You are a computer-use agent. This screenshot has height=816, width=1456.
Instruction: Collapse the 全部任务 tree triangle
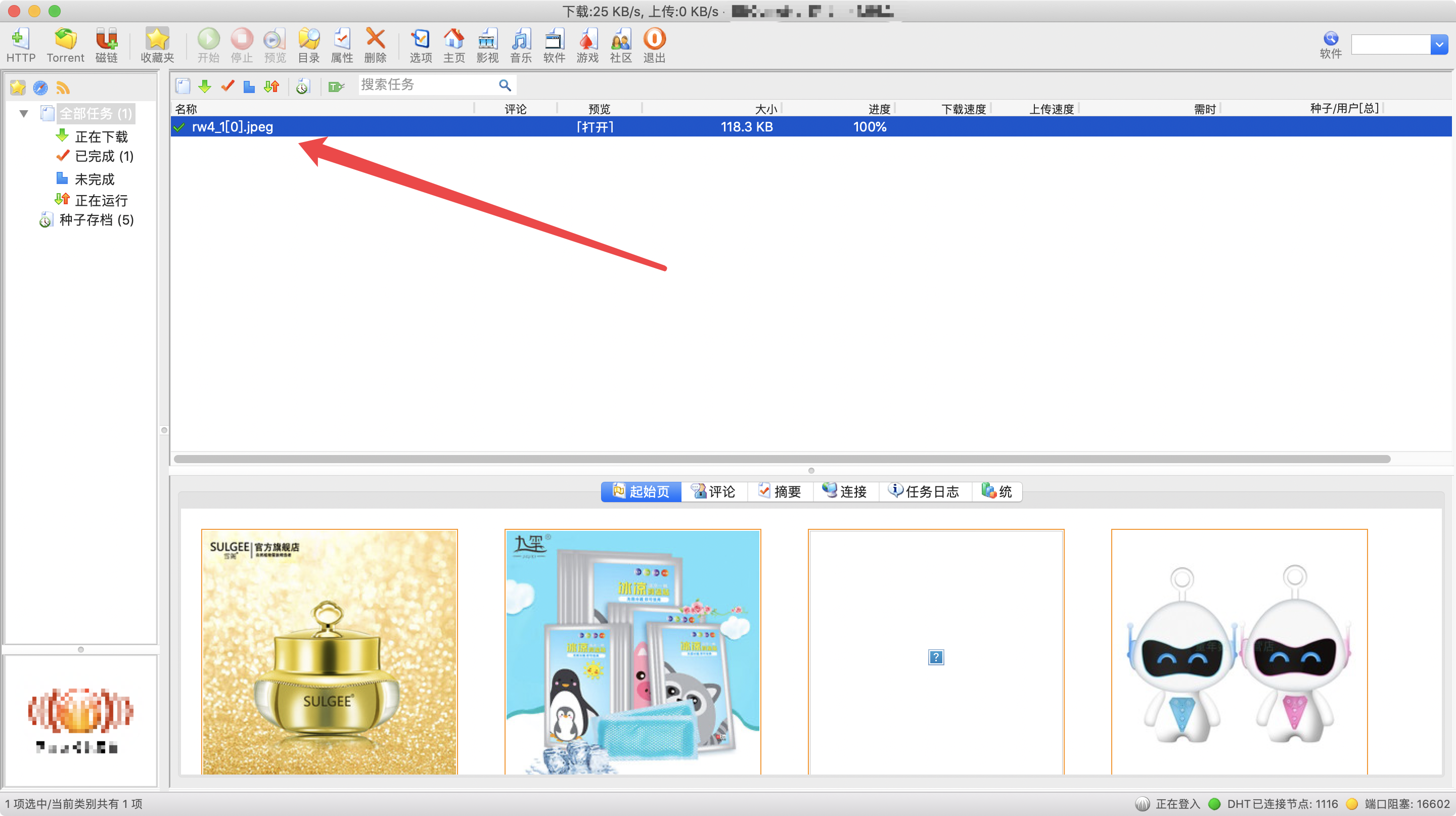coord(24,114)
